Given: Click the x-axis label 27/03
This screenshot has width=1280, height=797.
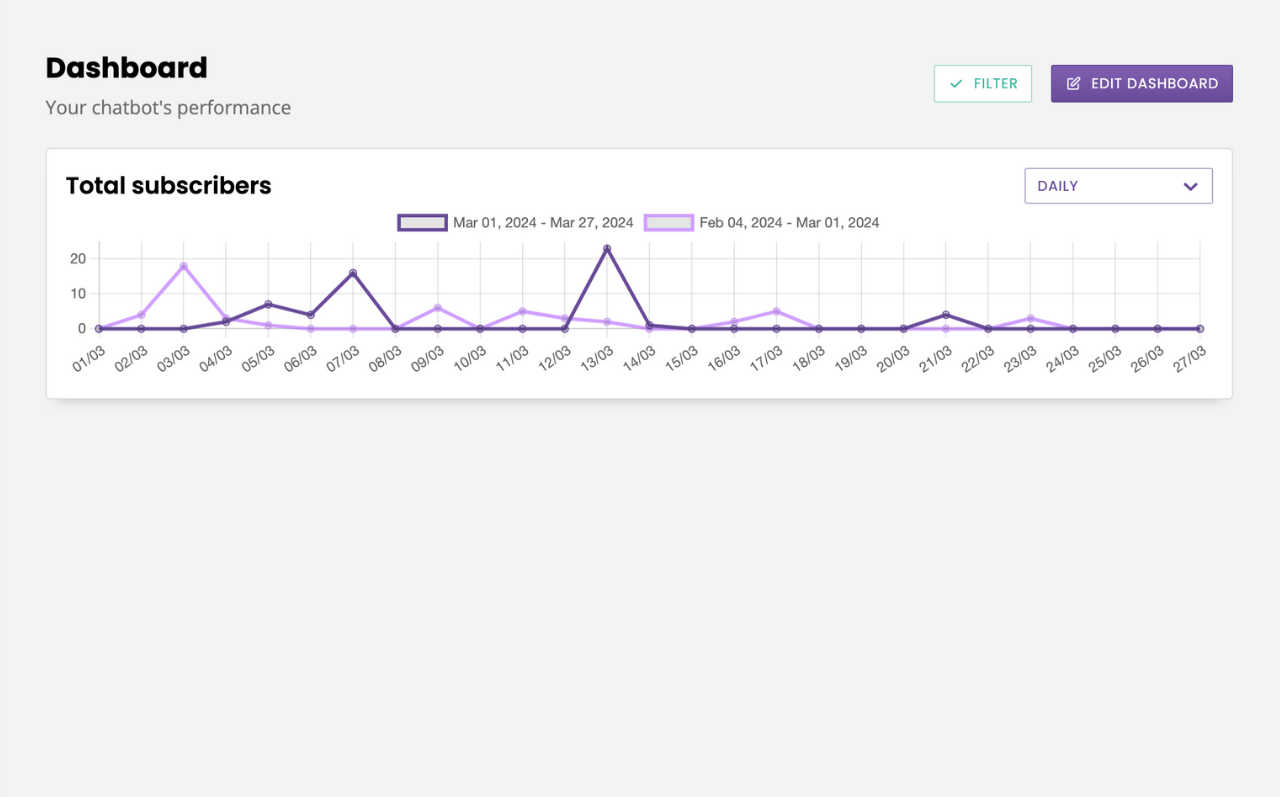Looking at the screenshot, I should [x=1190, y=358].
